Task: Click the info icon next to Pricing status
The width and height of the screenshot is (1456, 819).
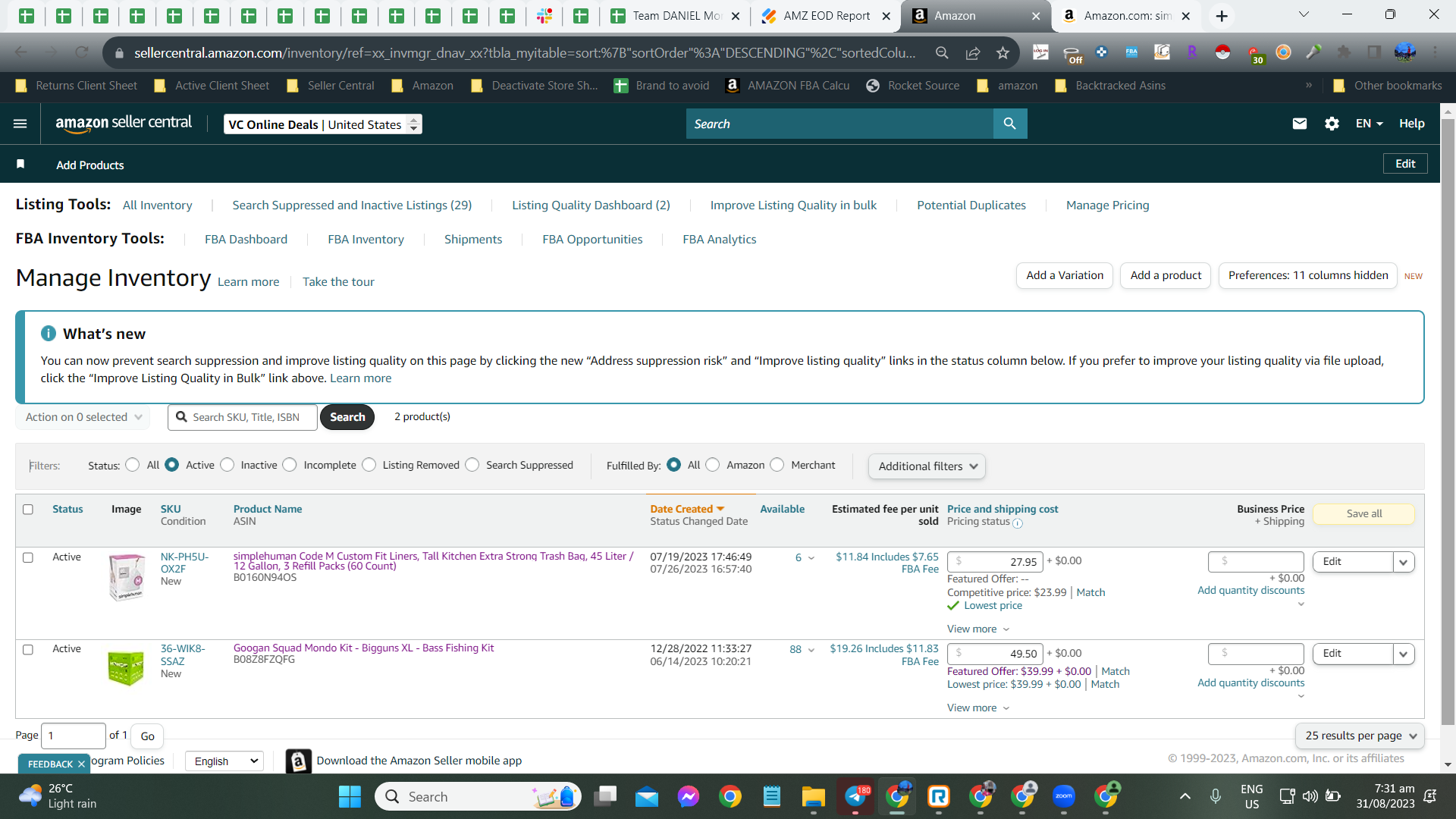Action: [1018, 522]
